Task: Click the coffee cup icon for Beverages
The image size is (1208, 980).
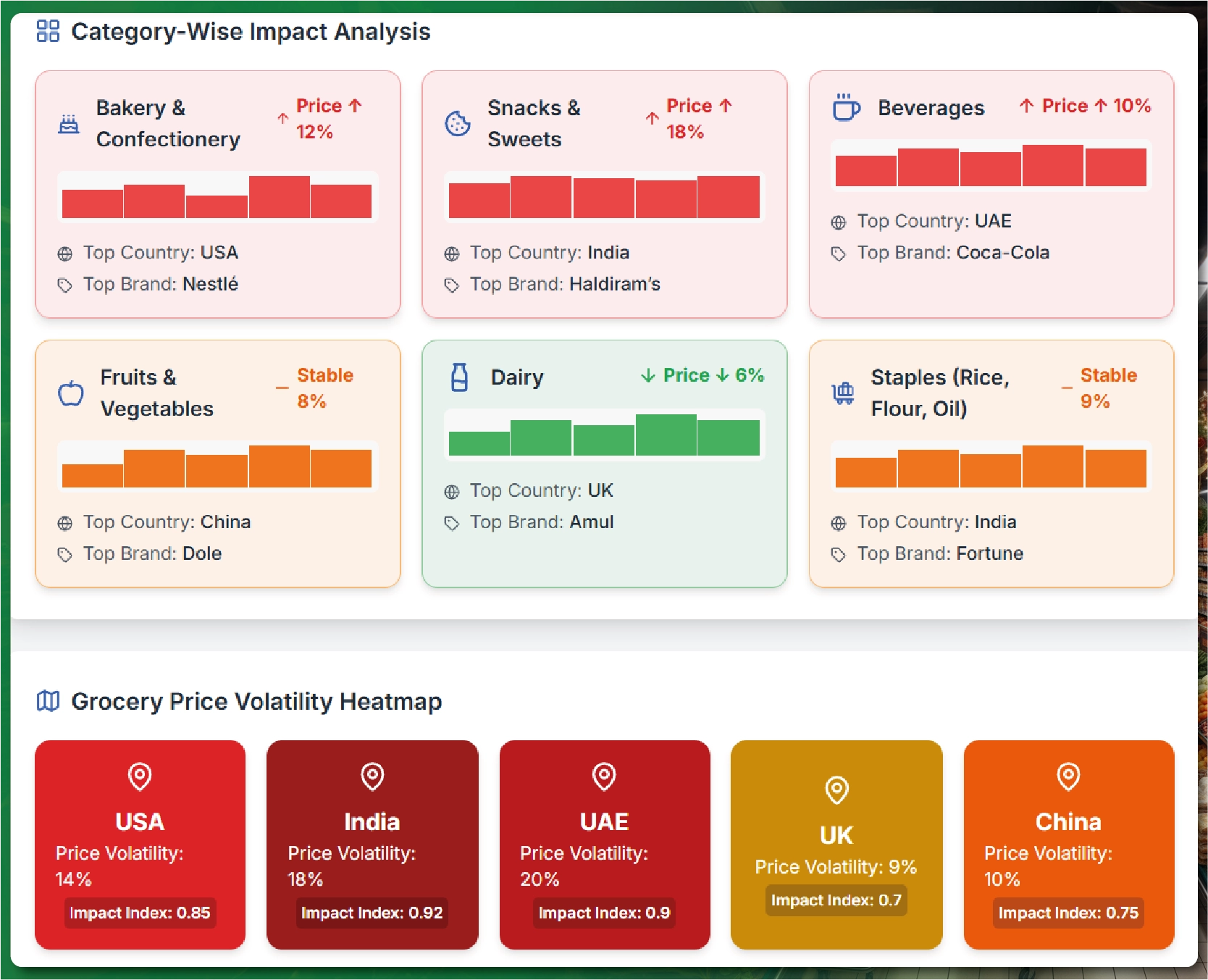Action: coord(845,108)
